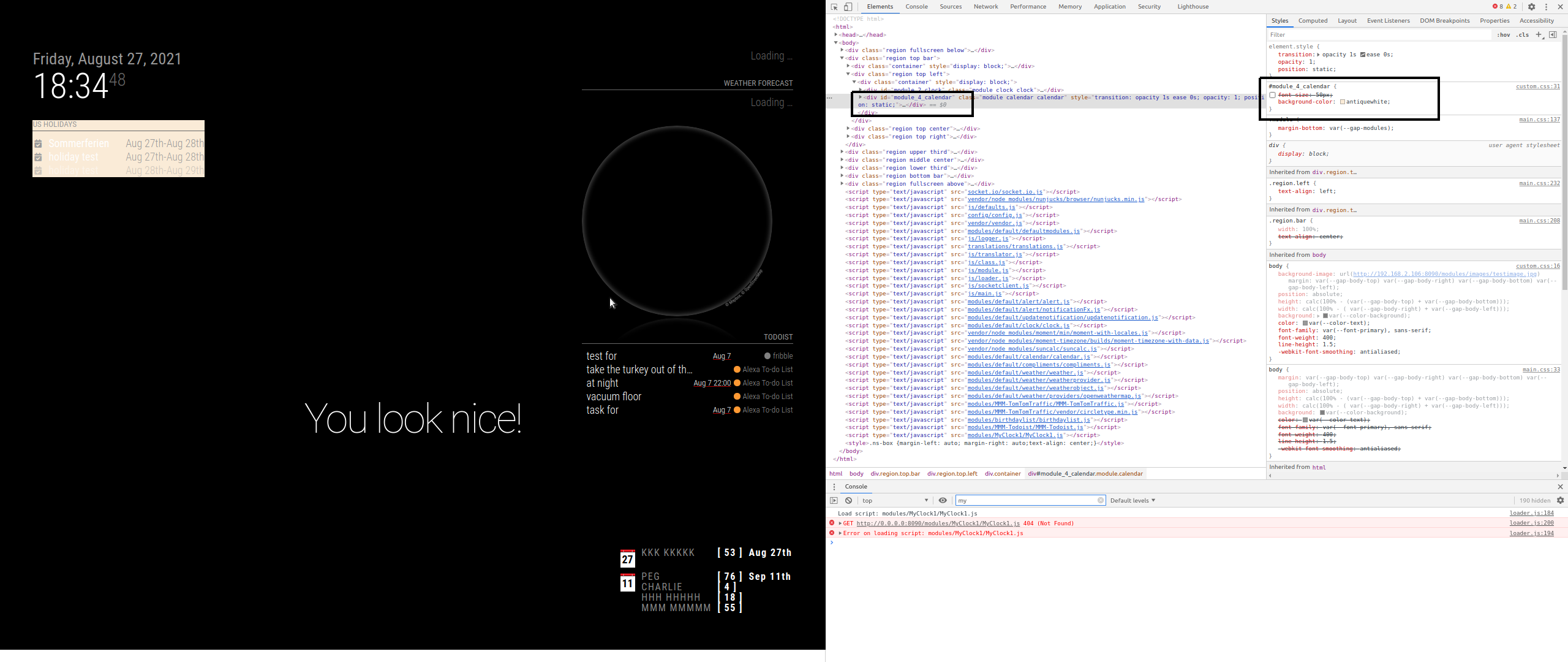Toggle the :hov element state button
The width and height of the screenshot is (1568, 662).
point(1503,35)
